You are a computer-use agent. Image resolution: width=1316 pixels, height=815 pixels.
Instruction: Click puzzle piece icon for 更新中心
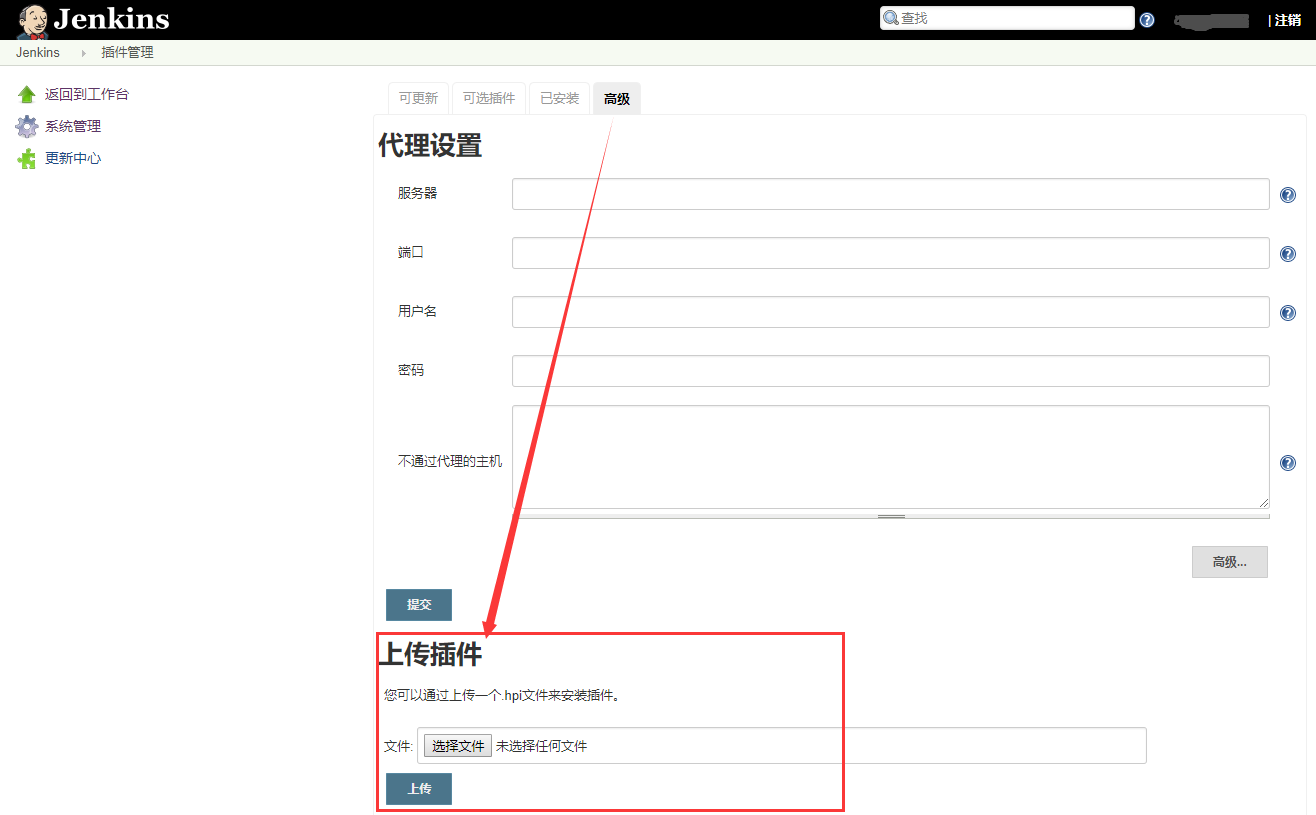27,158
